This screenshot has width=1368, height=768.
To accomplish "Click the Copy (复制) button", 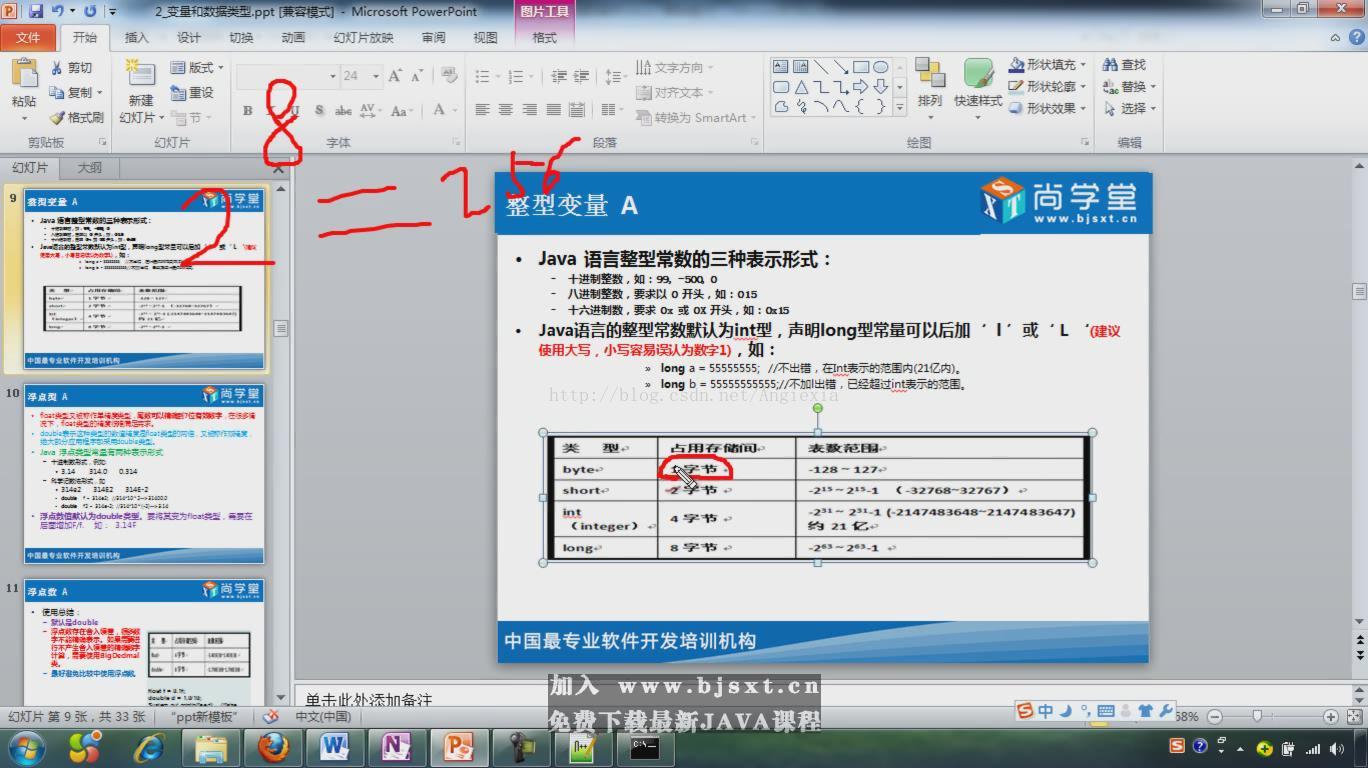I will click(75, 92).
